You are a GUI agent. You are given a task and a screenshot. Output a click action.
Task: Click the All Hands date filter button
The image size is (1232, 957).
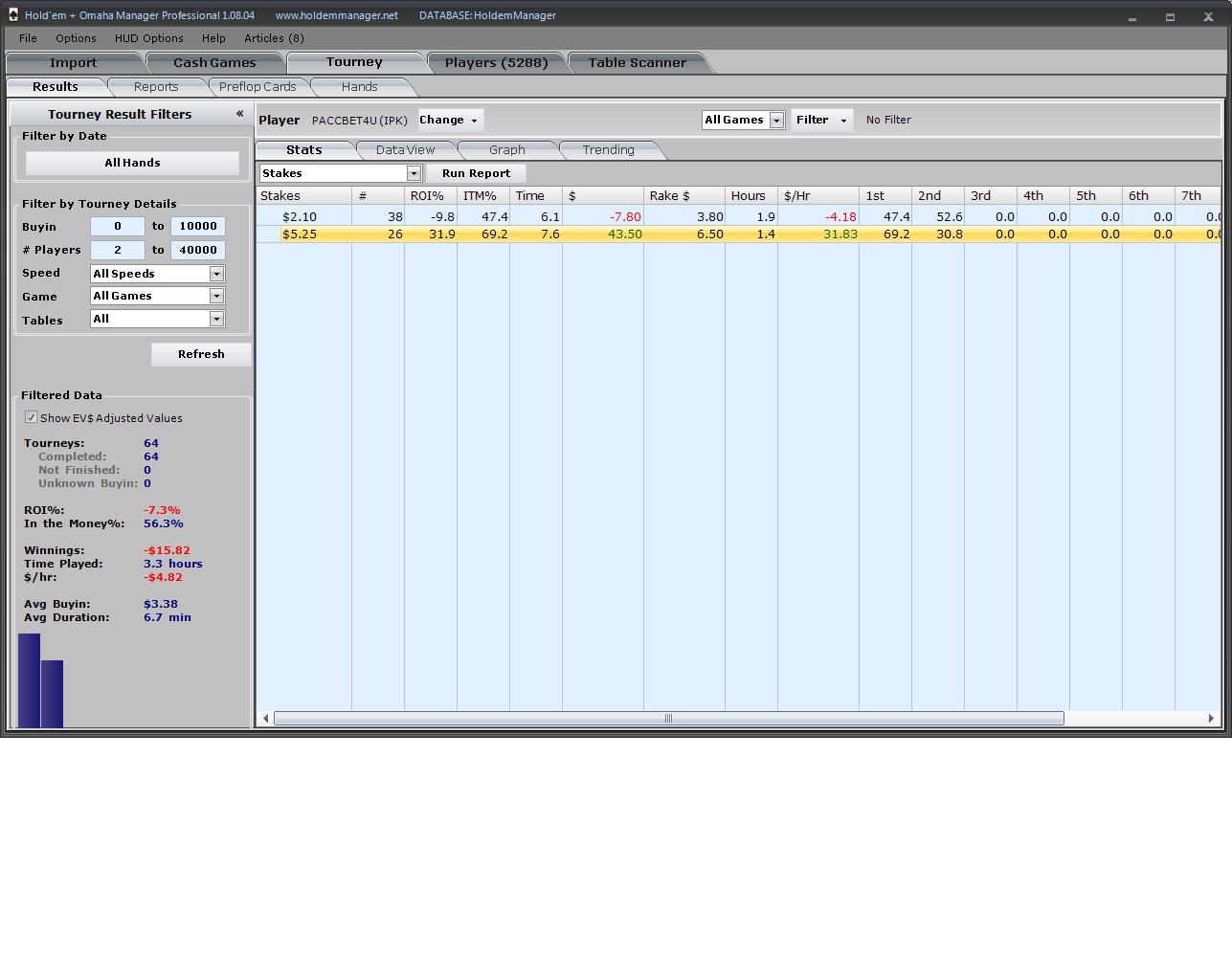coord(132,163)
